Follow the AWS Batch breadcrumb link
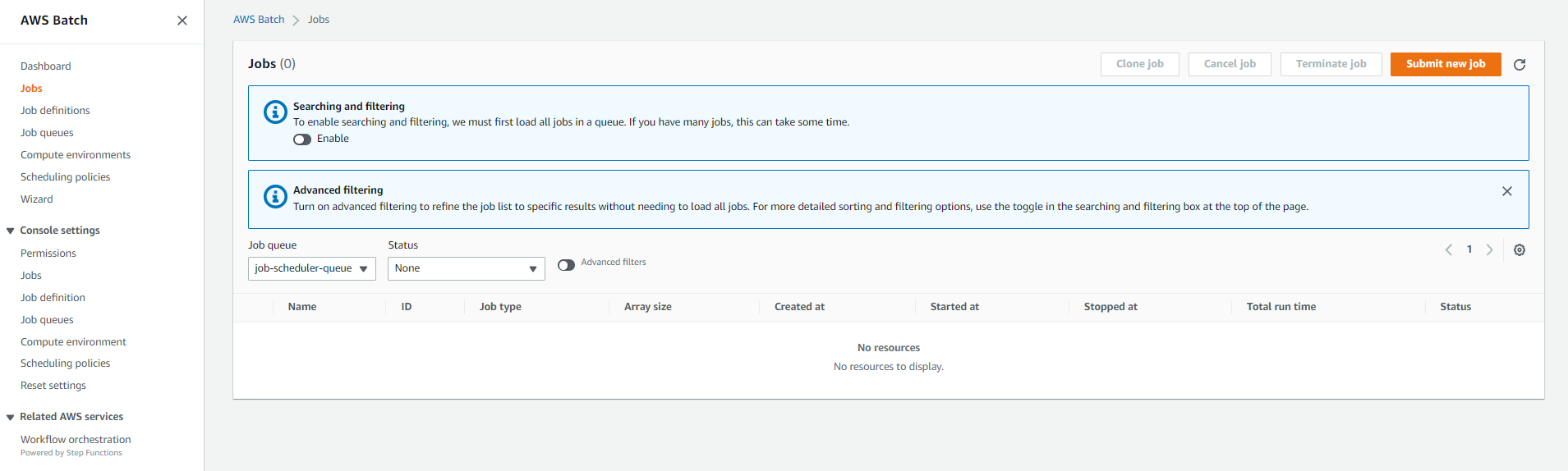Viewport: 1568px width, 471px height. tap(259, 20)
